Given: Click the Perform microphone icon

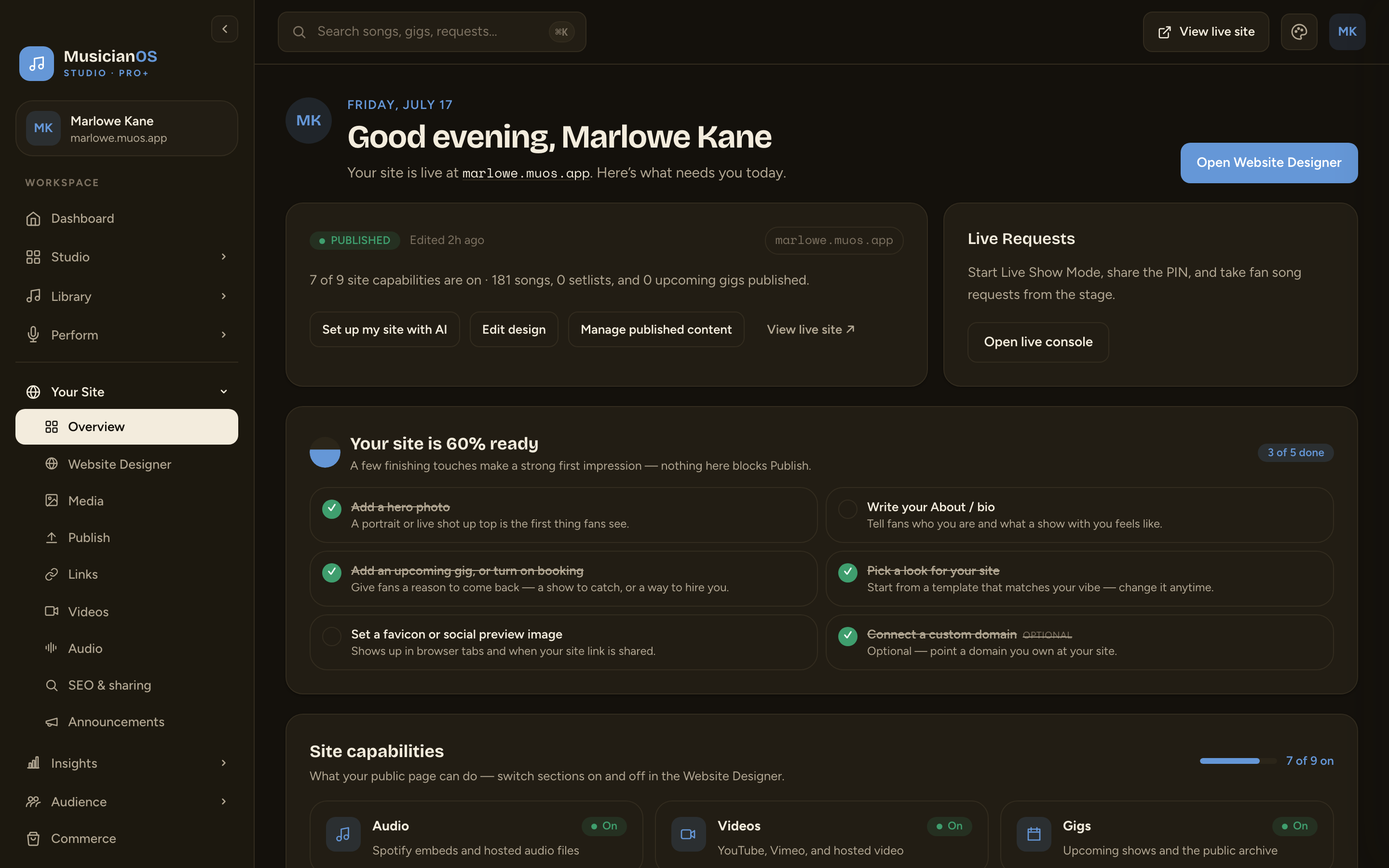Looking at the screenshot, I should pyautogui.click(x=33, y=335).
